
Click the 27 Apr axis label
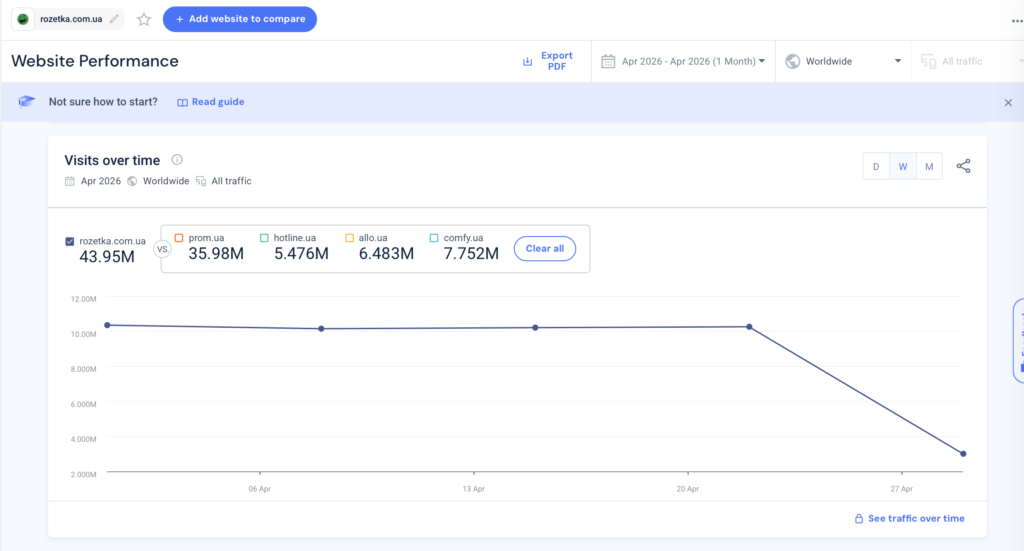901,489
